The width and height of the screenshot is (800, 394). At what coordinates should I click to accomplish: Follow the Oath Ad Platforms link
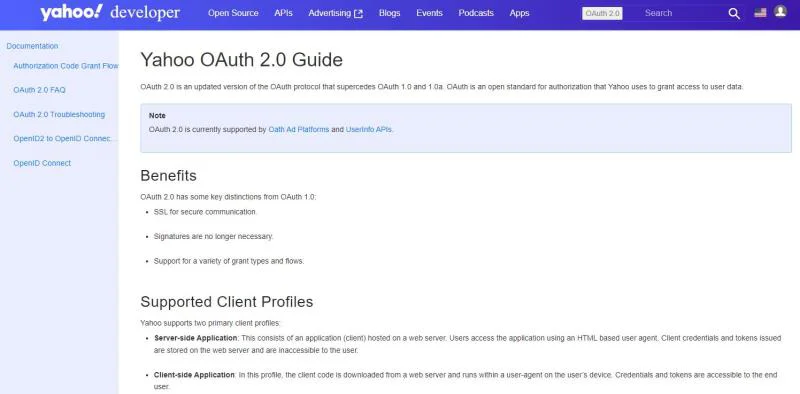(298, 130)
